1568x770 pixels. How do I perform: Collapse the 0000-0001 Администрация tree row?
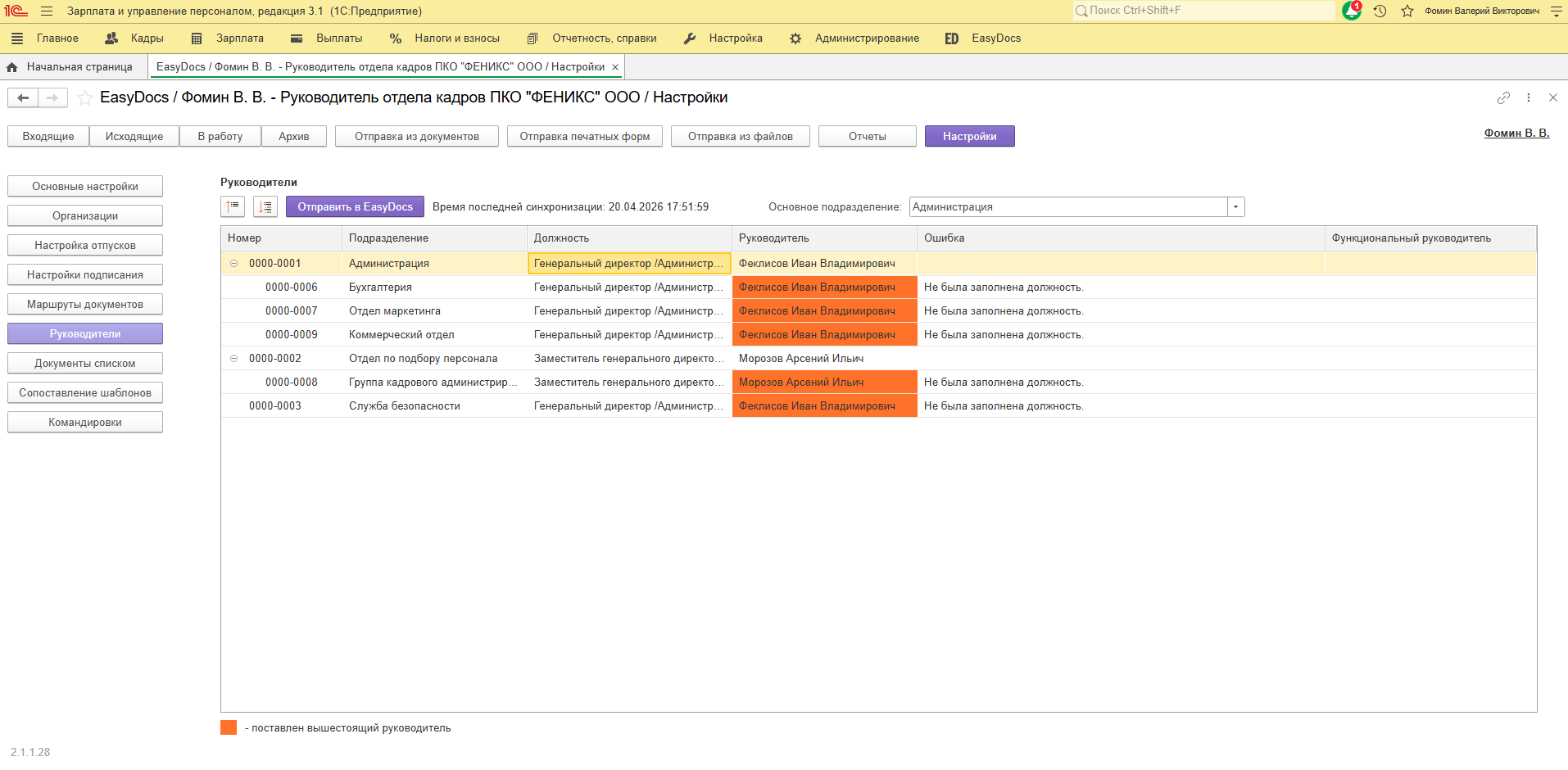(233, 264)
